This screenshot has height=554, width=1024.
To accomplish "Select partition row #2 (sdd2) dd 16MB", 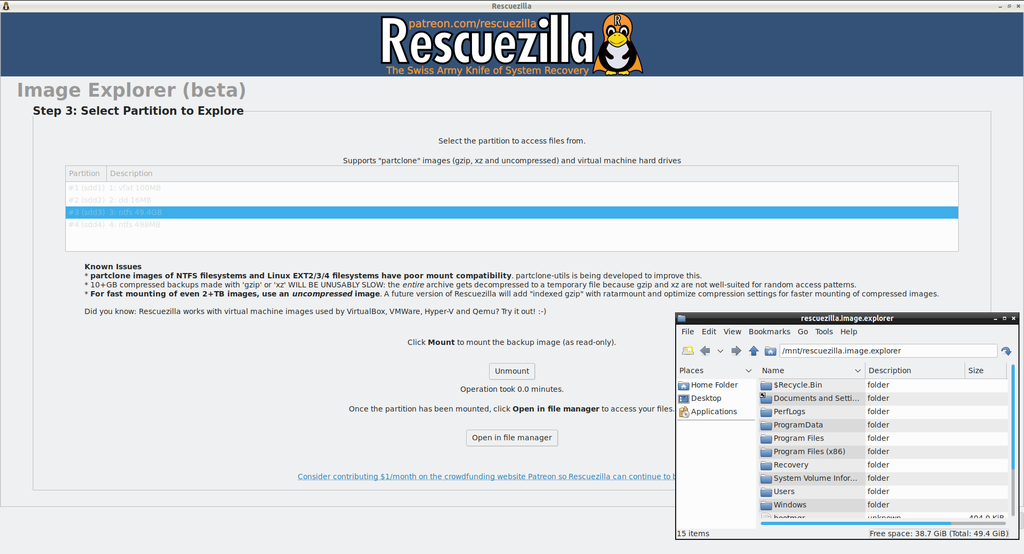I will point(512,200).
